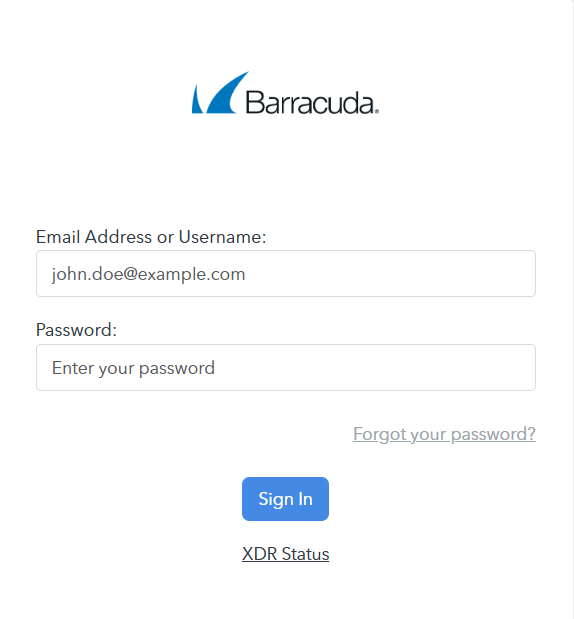Click the empty area below the Barracuda logo

click(286, 170)
